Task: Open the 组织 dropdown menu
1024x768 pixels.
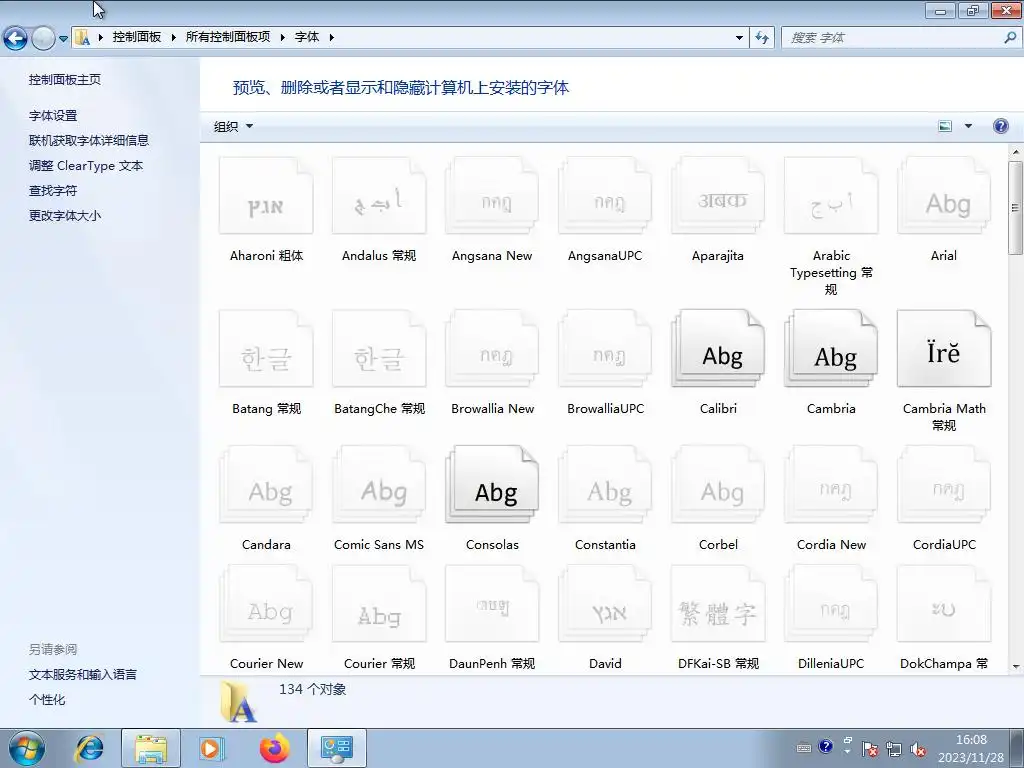Action: (233, 127)
